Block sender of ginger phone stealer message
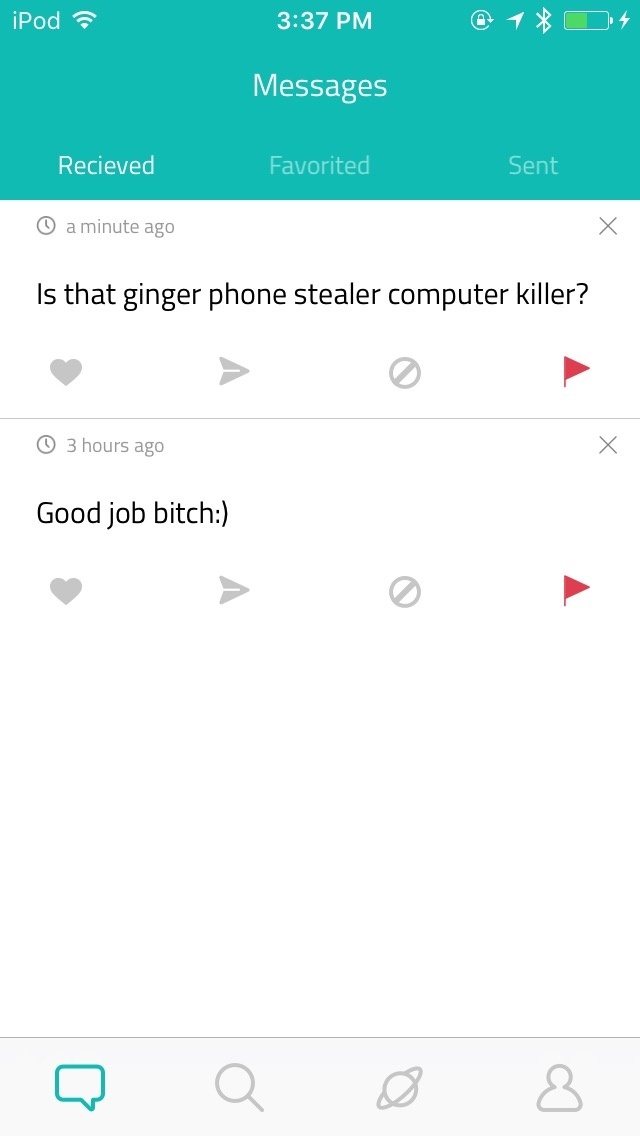This screenshot has width=640, height=1136. (x=404, y=373)
